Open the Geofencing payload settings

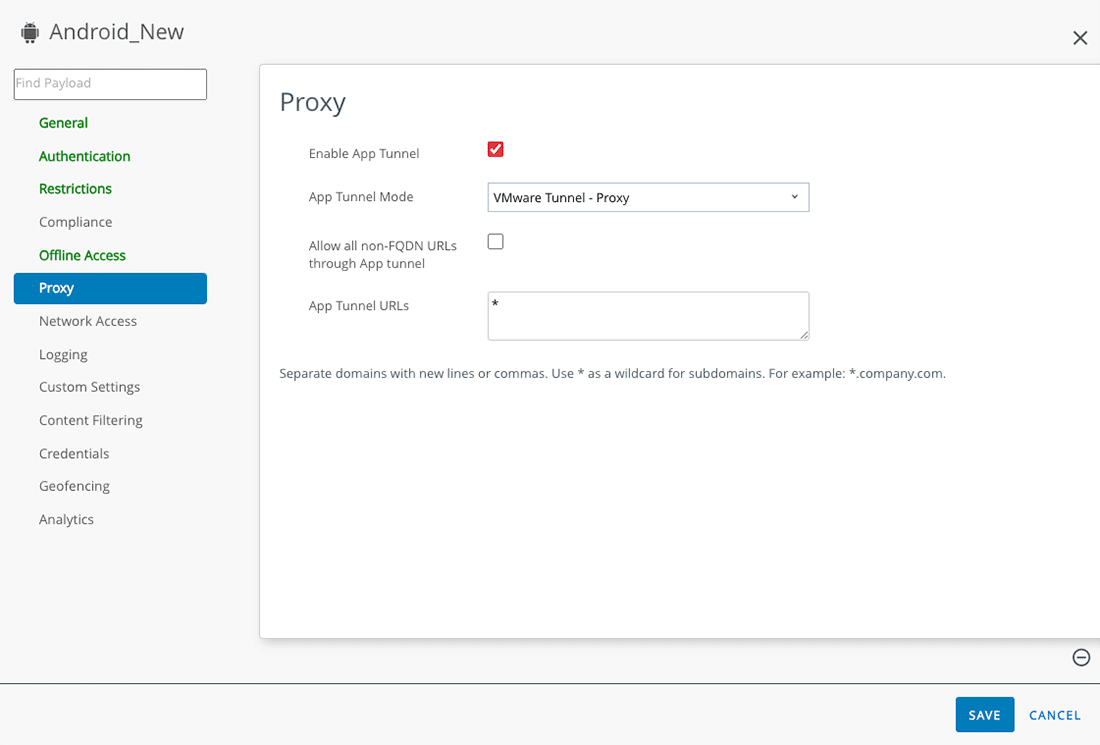tap(74, 486)
